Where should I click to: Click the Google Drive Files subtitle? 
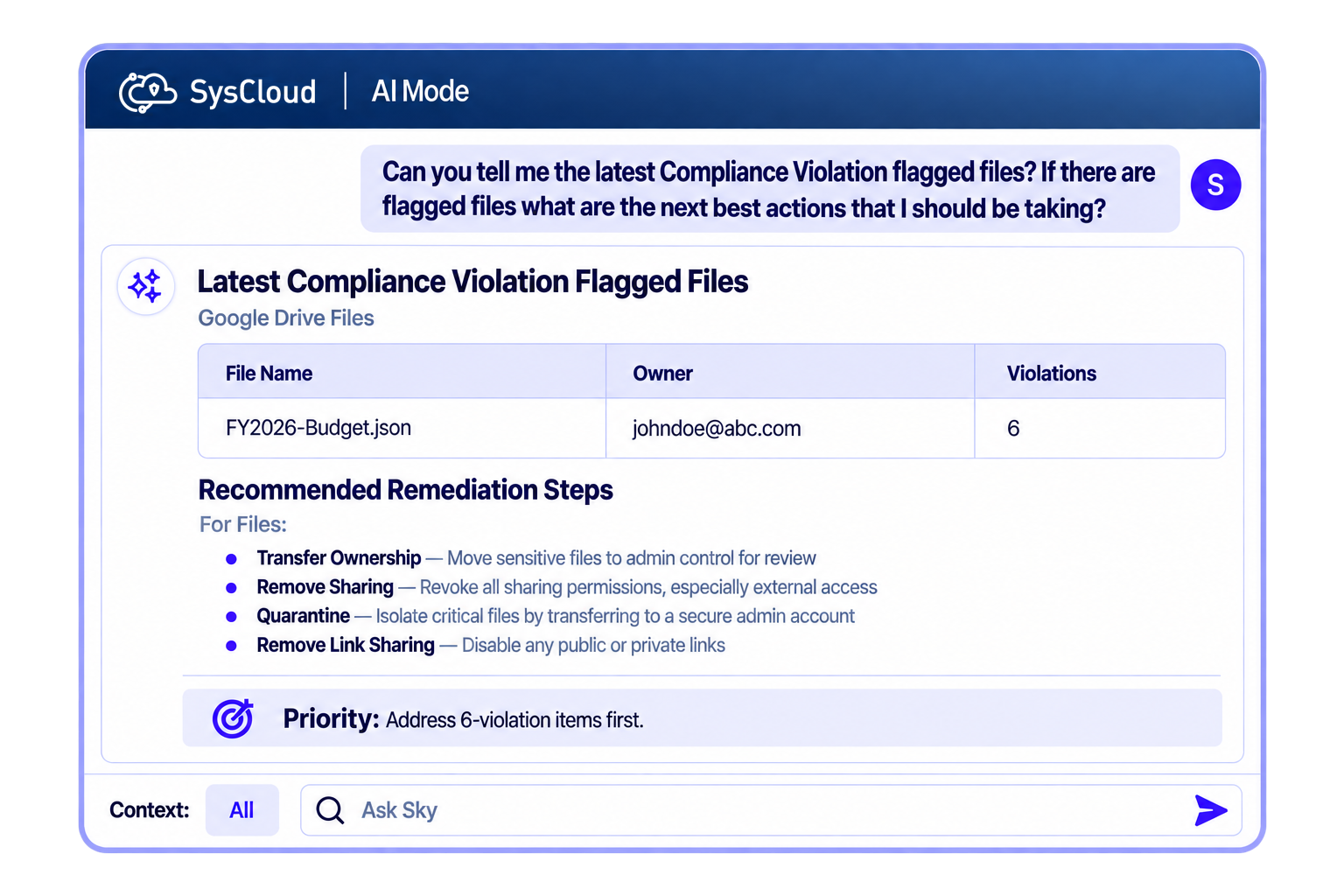tap(286, 318)
